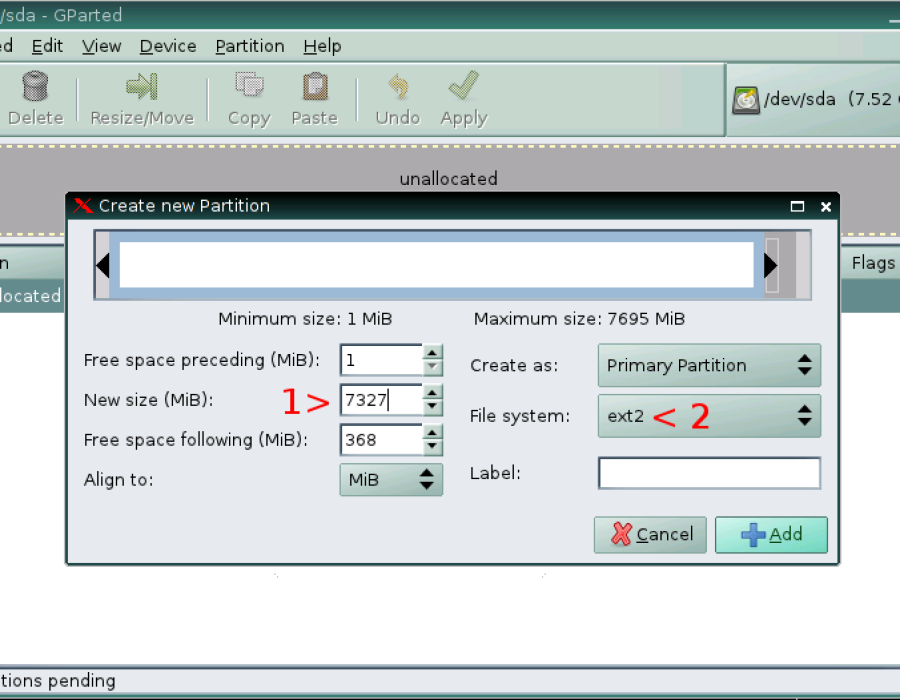Decrease Free space following value
The height and width of the screenshot is (700, 900).
(432, 447)
